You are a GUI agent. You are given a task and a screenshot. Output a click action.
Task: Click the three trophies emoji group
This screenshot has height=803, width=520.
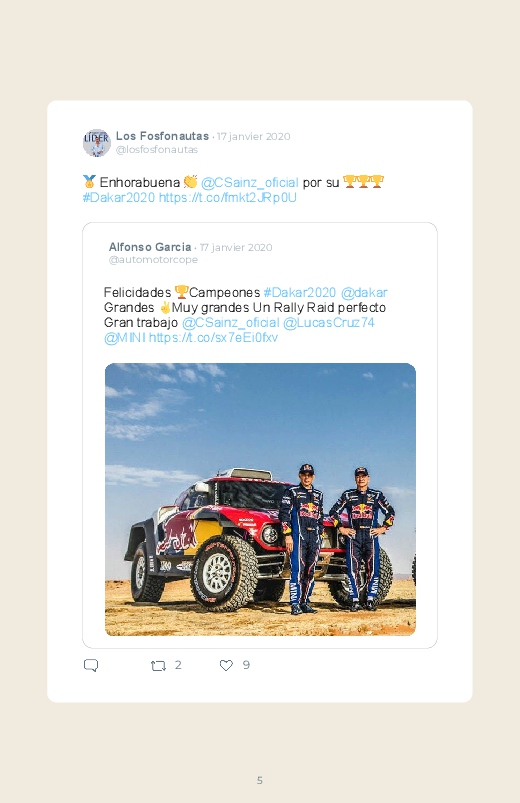(363, 181)
